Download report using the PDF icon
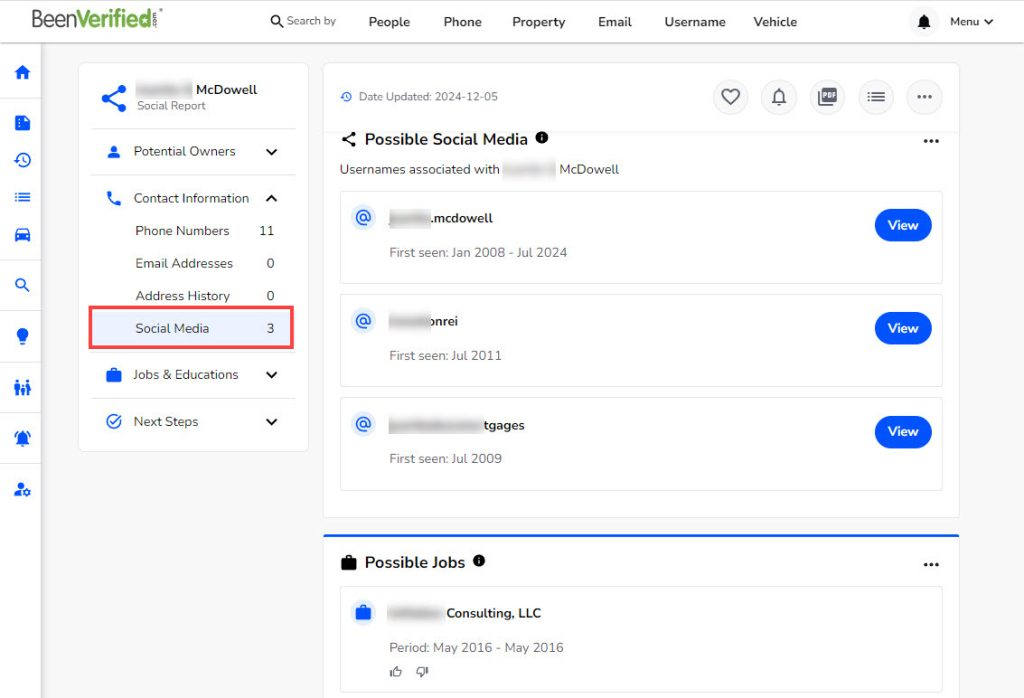Screen dimensions: 1024x698 click(x=827, y=97)
